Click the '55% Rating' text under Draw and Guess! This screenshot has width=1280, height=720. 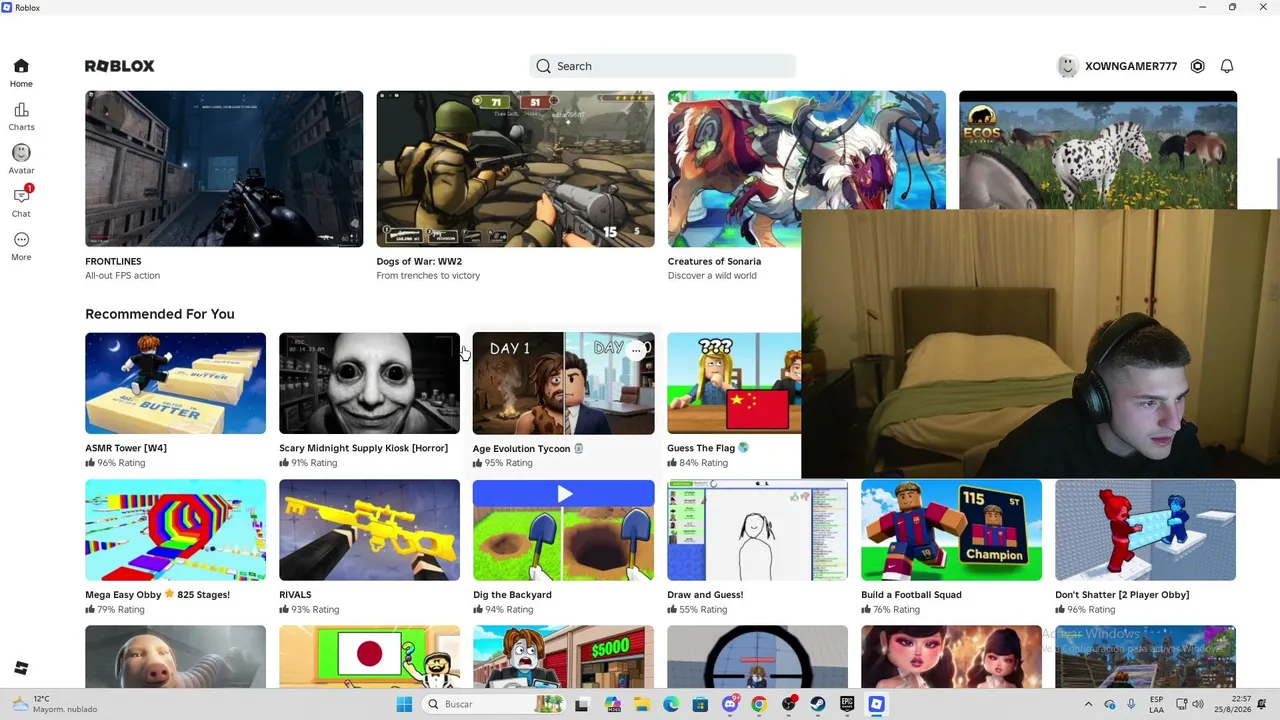click(702, 609)
